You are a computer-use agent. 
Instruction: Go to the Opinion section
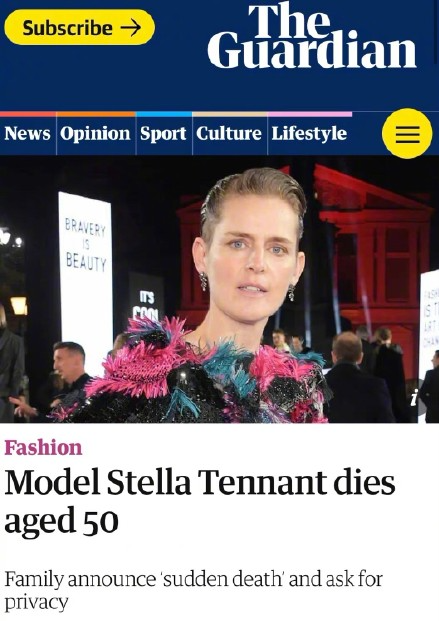(95, 133)
